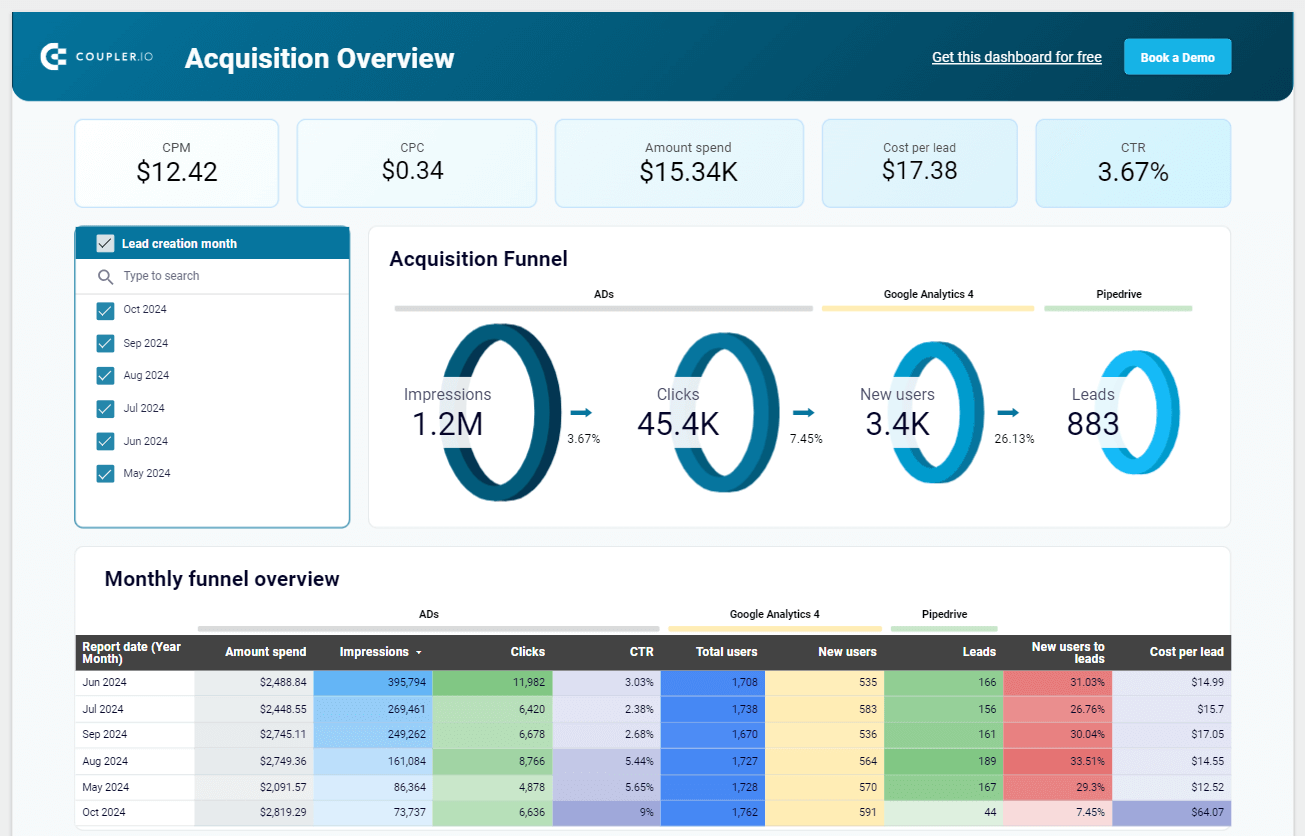Screen dimensions: 1305x836
Task: Click the Jun 2024 row in table
Action: coord(653,683)
